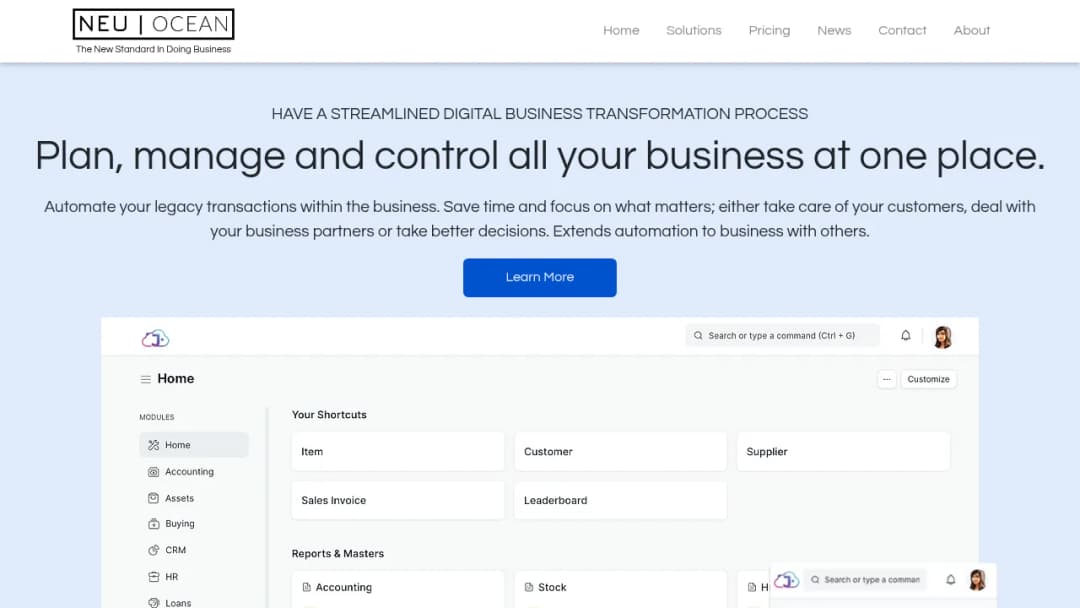
Task: Click the magnifier icon in dashboard search
Action: click(x=698, y=335)
